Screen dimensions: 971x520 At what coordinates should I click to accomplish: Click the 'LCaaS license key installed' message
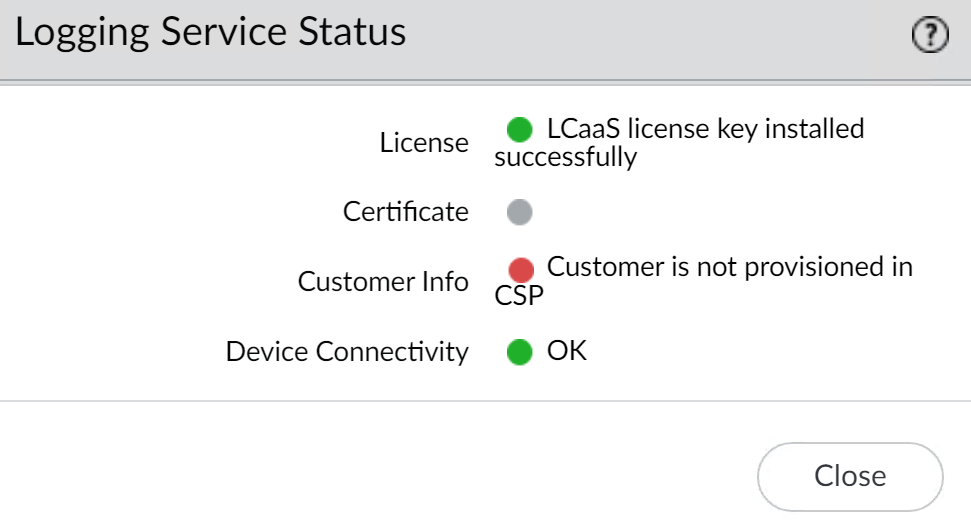tap(705, 129)
